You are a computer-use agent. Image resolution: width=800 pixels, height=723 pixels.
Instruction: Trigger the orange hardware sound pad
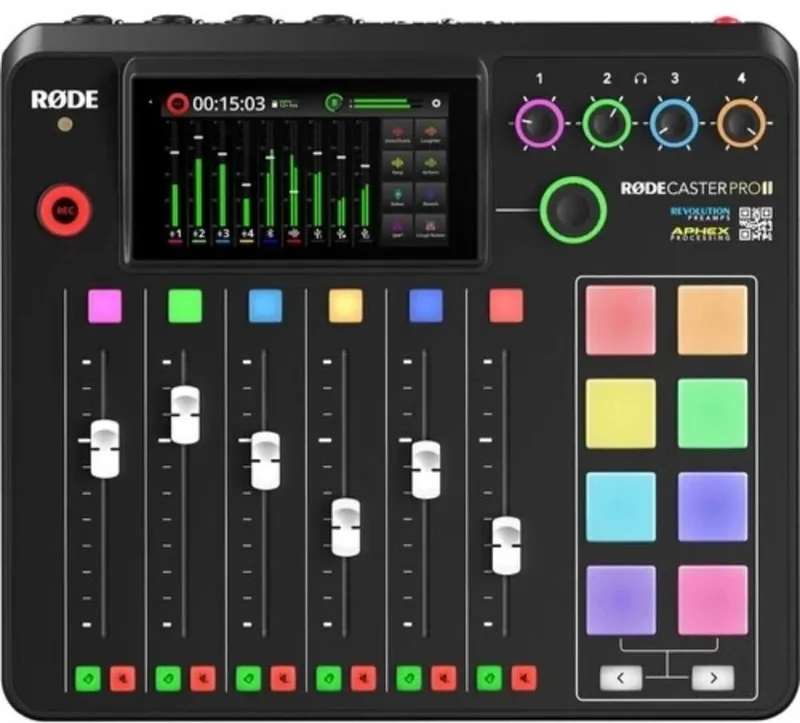click(x=712, y=320)
